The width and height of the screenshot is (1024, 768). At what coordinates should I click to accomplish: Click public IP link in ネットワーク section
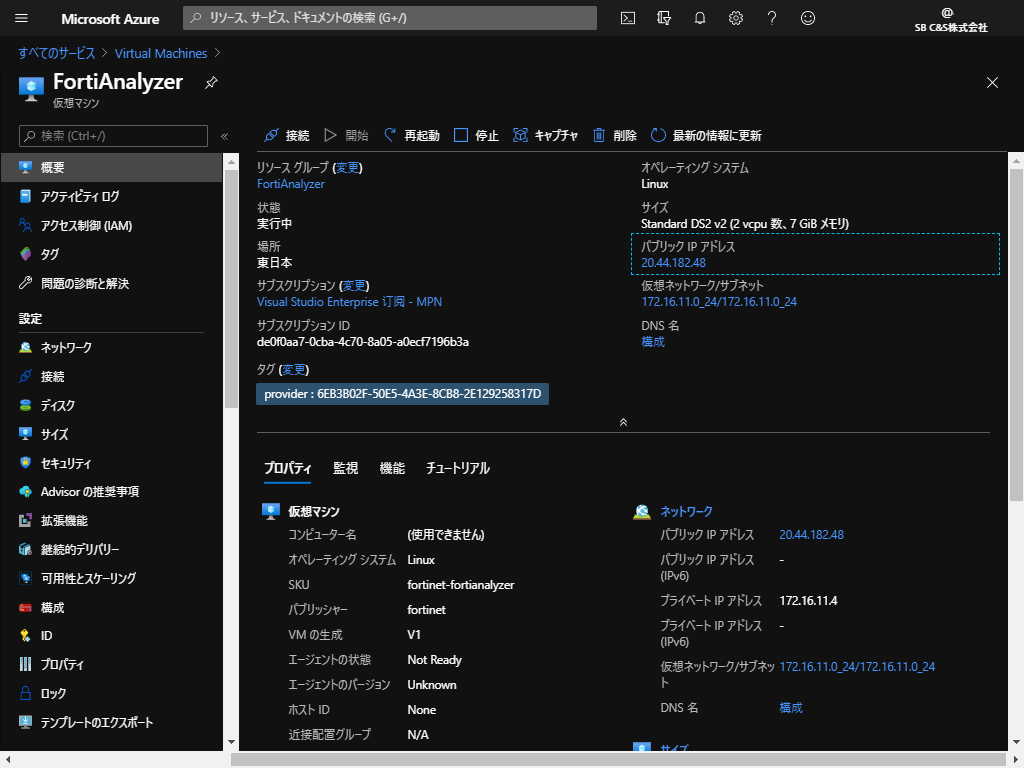click(x=812, y=535)
